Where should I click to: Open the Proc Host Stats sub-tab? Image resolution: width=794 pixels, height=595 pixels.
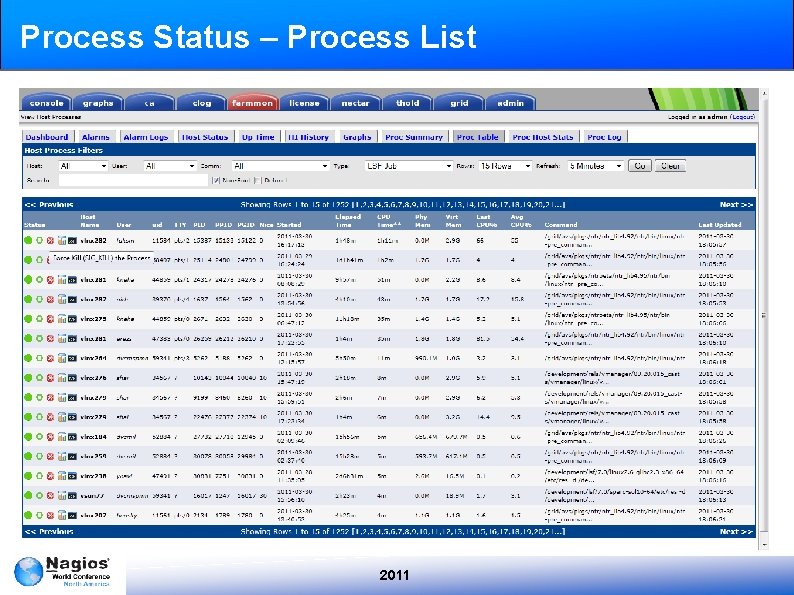tap(543, 137)
